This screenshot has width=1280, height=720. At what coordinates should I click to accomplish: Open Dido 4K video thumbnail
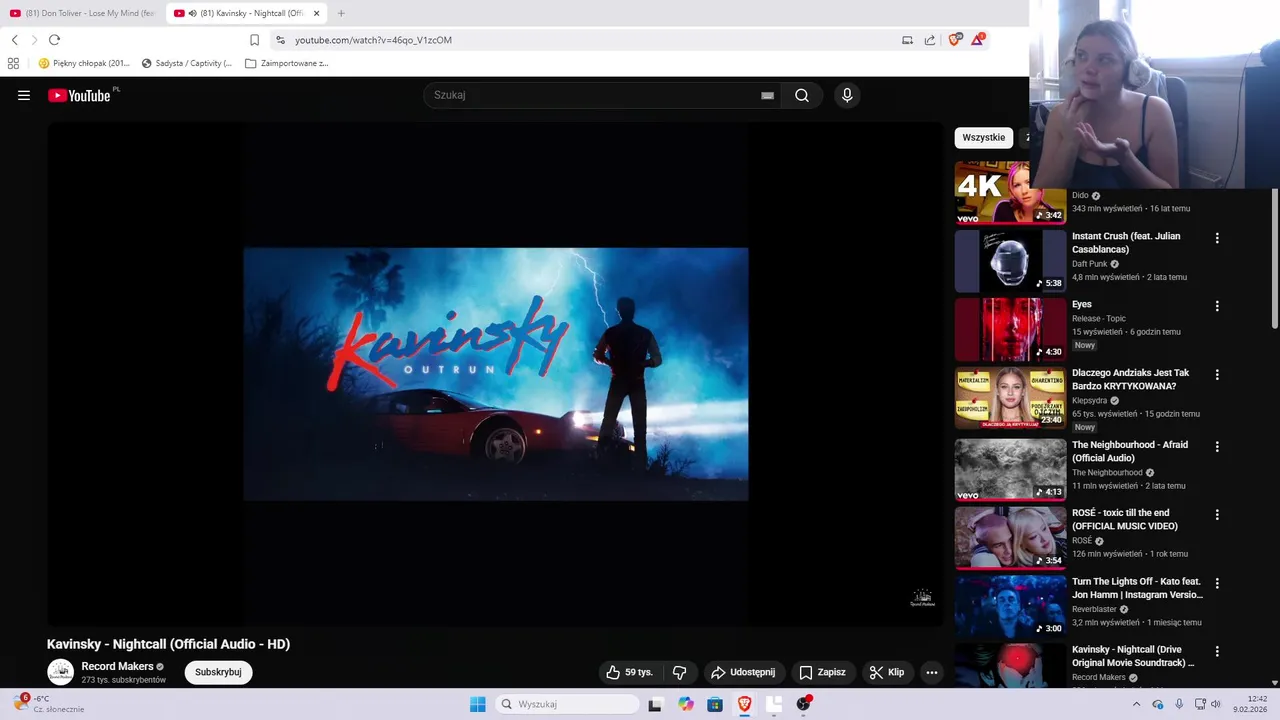1010,192
